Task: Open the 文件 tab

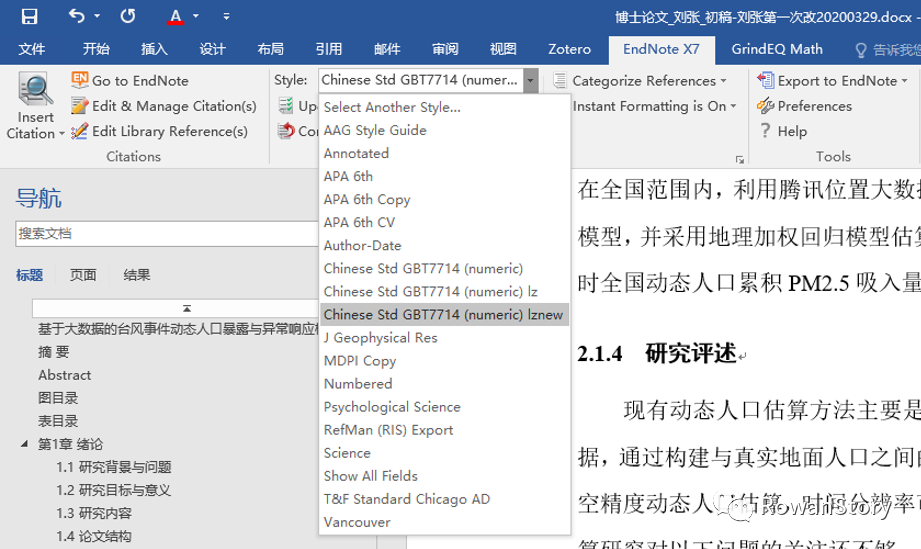Action: click(x=32, y=49)
